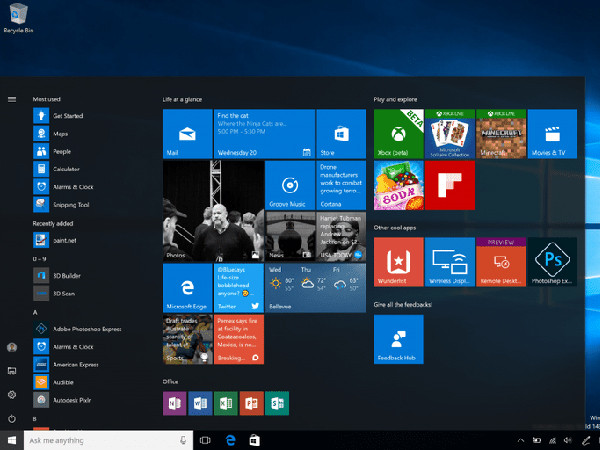Screen dimensions: 600x450
Task: Open the Power options button
Action: [x=12, y=419]
